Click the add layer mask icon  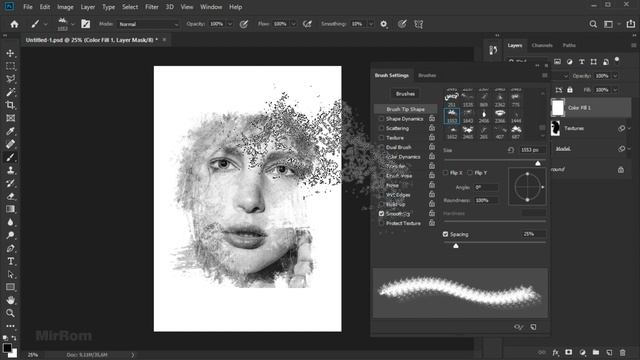[x=569, y=352]
